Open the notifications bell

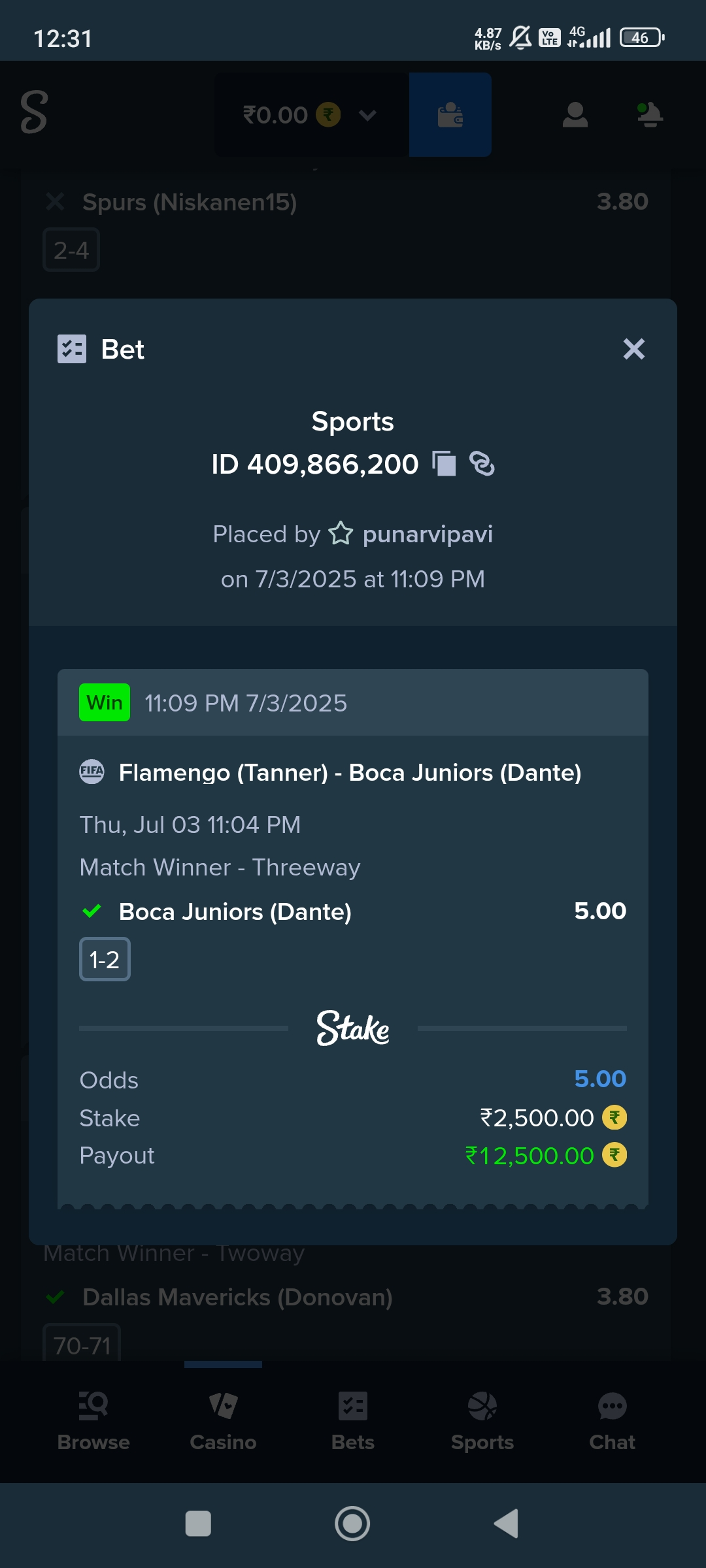pos(650,115)
